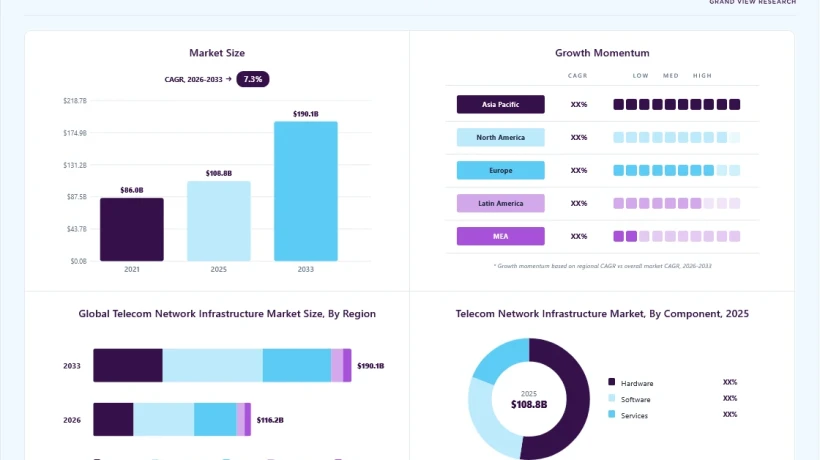Click the $108.8B label above 2025 bar
This screenshot has width=820, height=460.
(219, 173)
